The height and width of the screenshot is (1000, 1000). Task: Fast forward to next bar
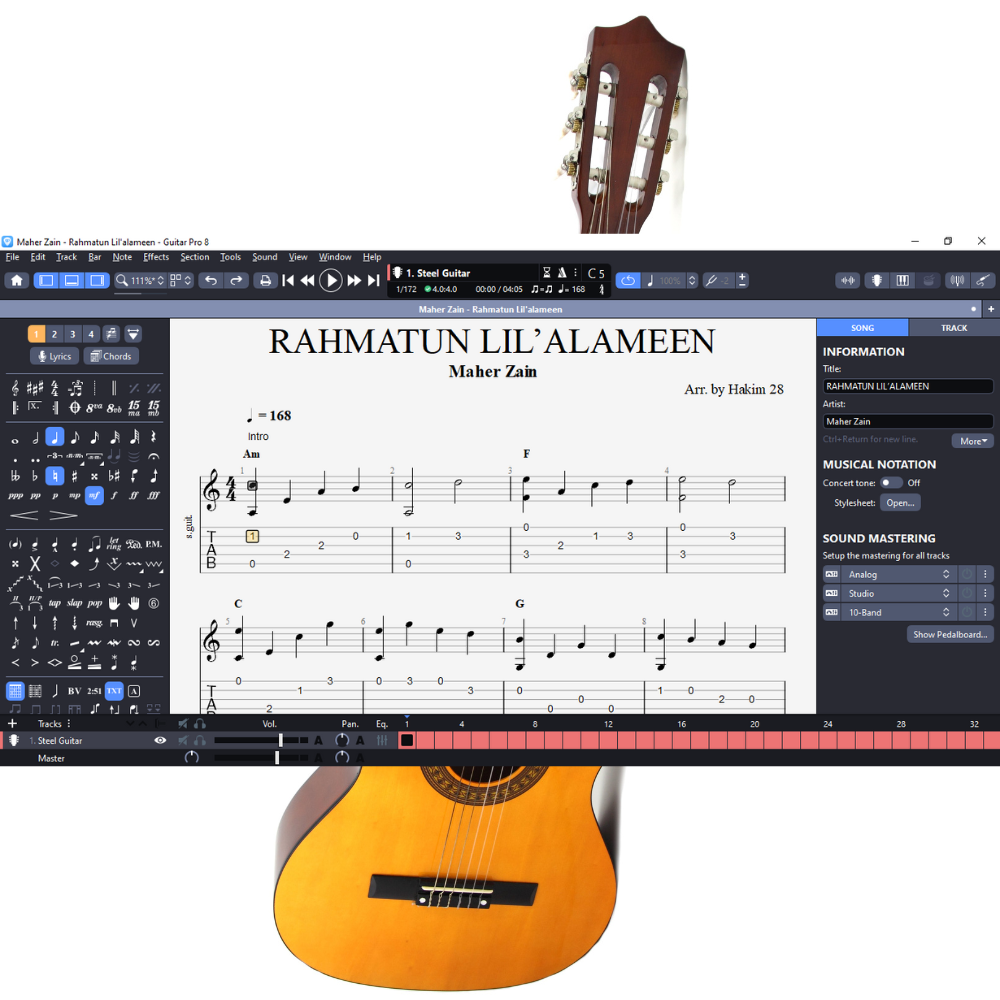(354, 281)
